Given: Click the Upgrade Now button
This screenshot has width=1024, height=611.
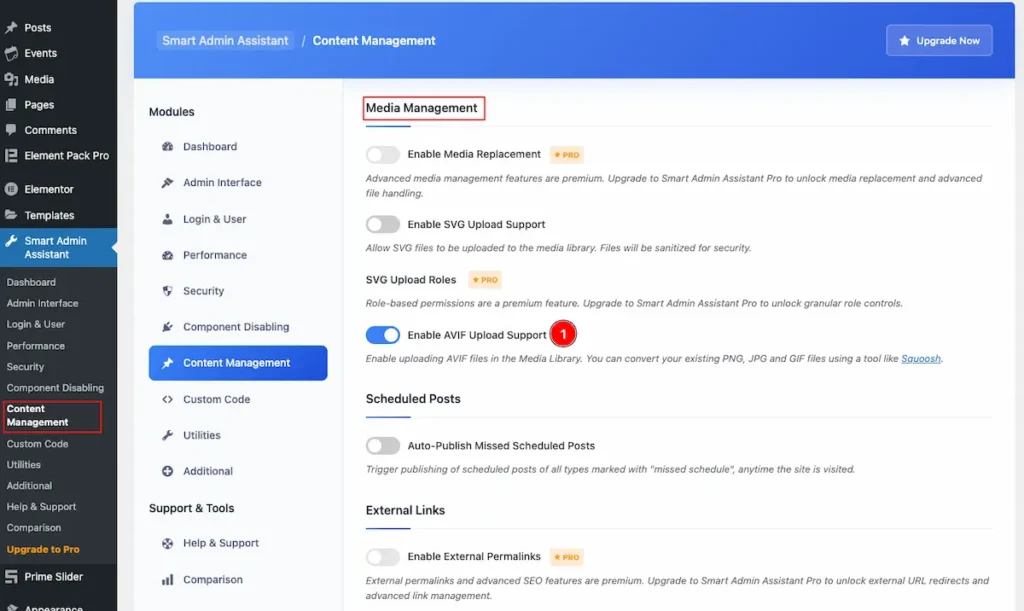Looking at the screenshot, I should pyautogui.click(x=939, y=40).
